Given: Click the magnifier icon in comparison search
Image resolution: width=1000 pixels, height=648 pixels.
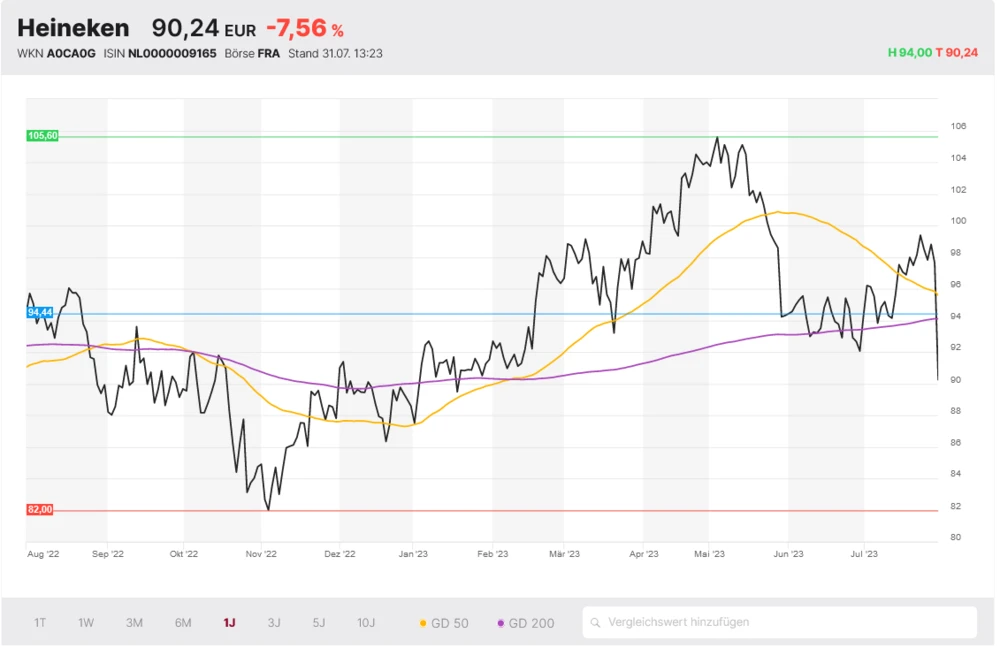Looking at the screenshot, I should click(x=595, y=623).
